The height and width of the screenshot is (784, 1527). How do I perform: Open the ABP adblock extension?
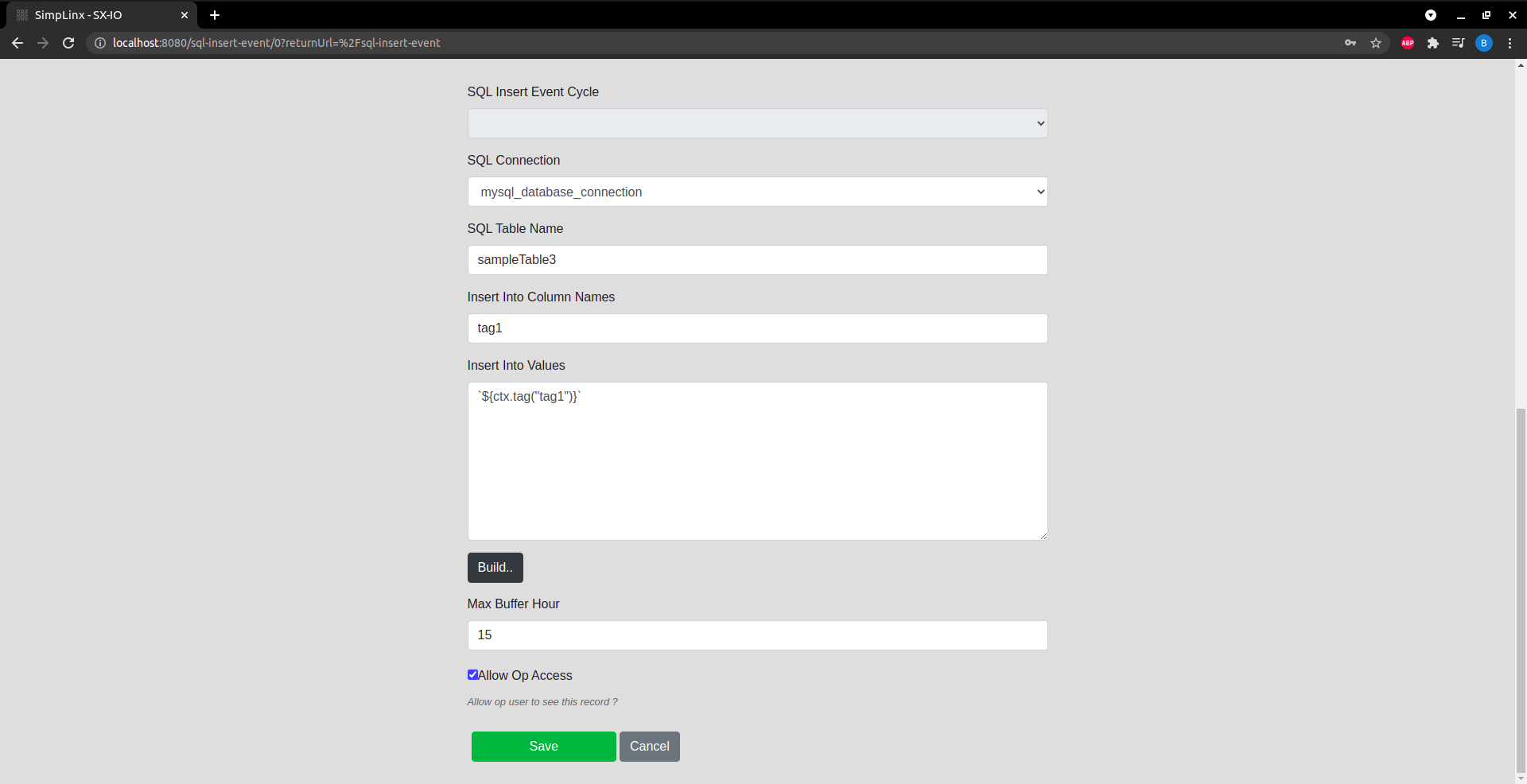[1408, 43]
